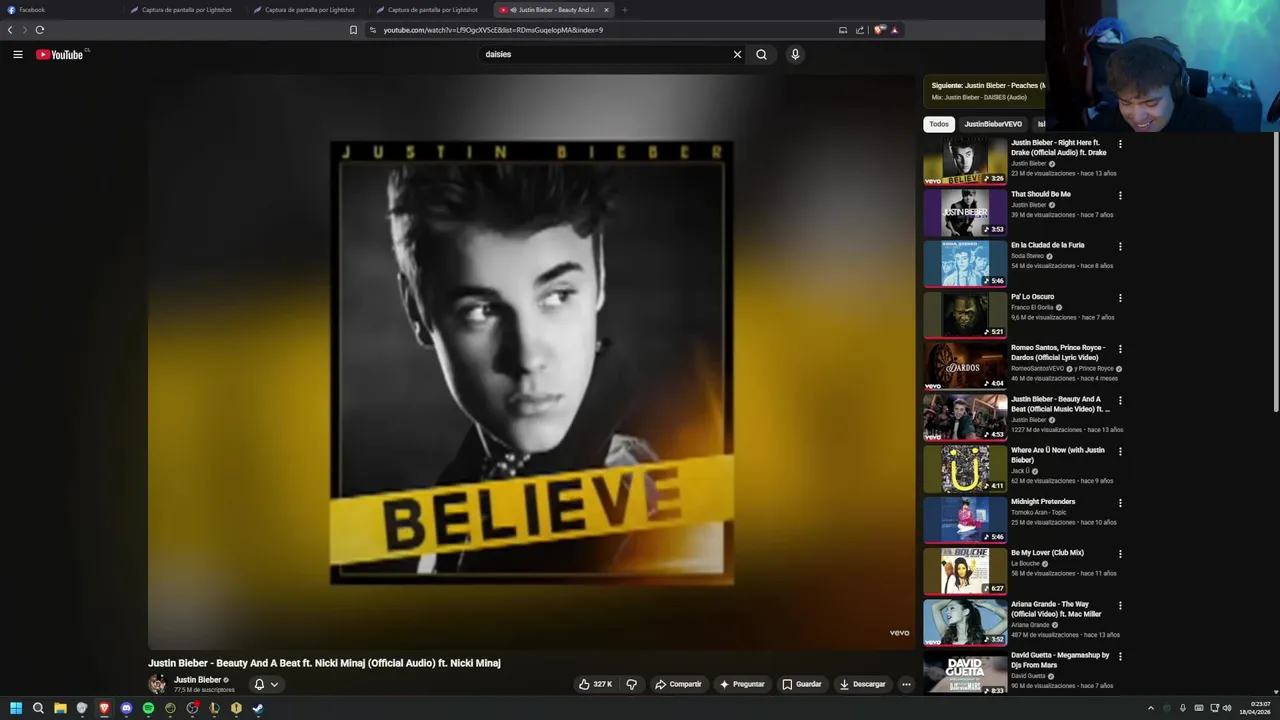
Task: Click the main video player area
Action: click(531, 362)
